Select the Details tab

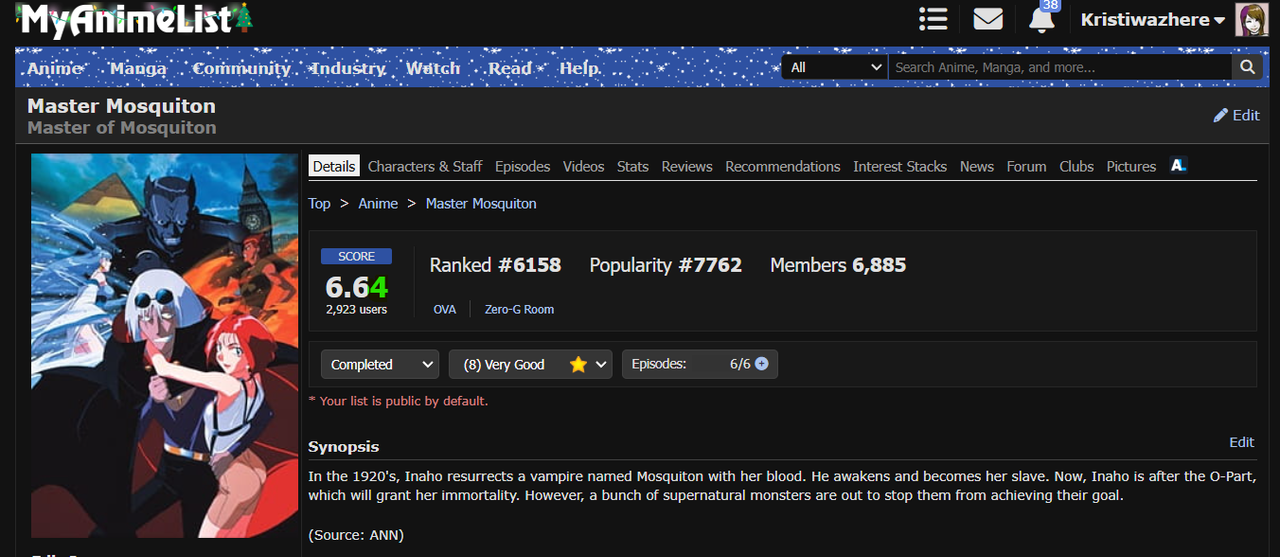(x=334, y=166)
